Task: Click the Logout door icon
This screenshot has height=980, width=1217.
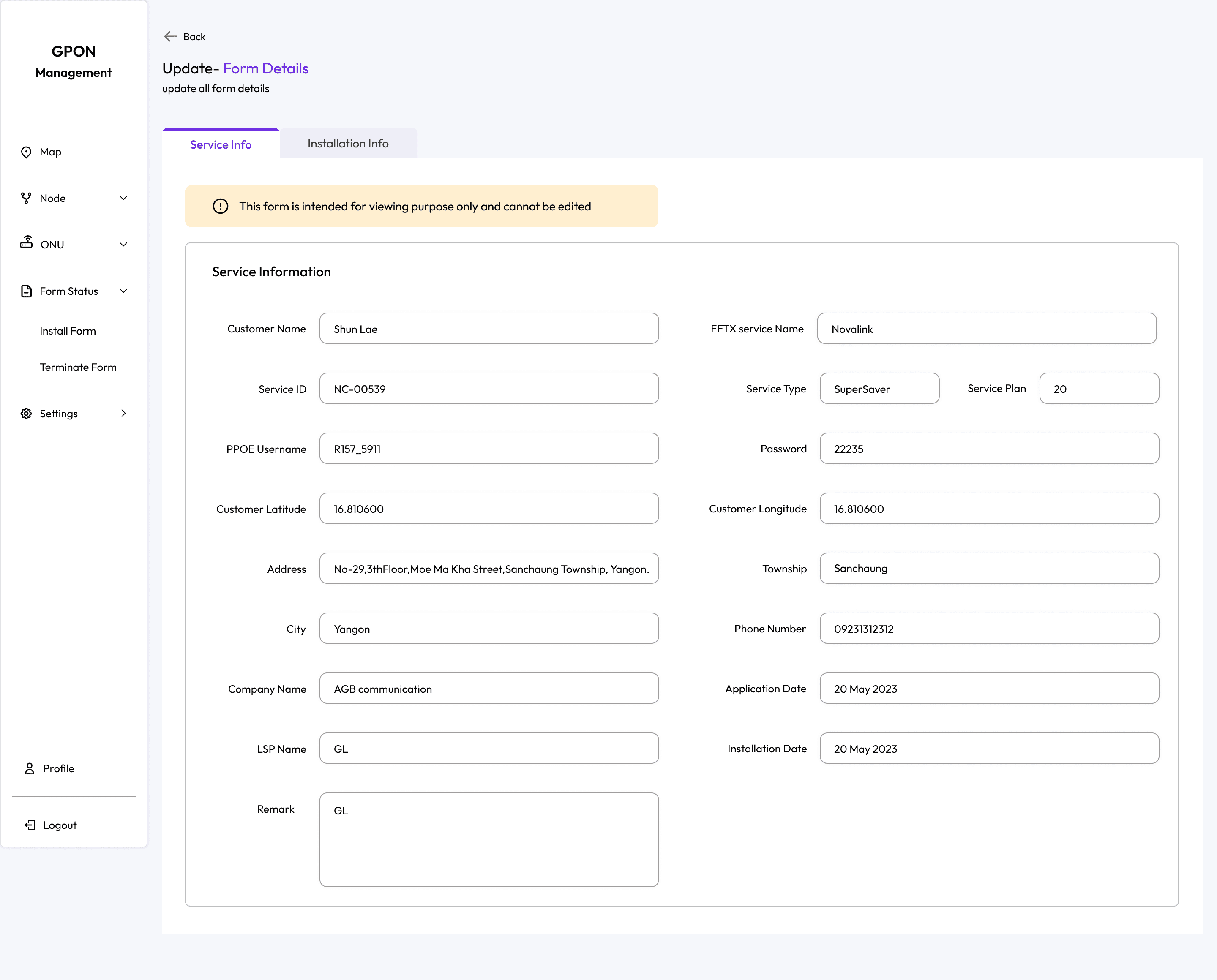Action: [30, 825]
